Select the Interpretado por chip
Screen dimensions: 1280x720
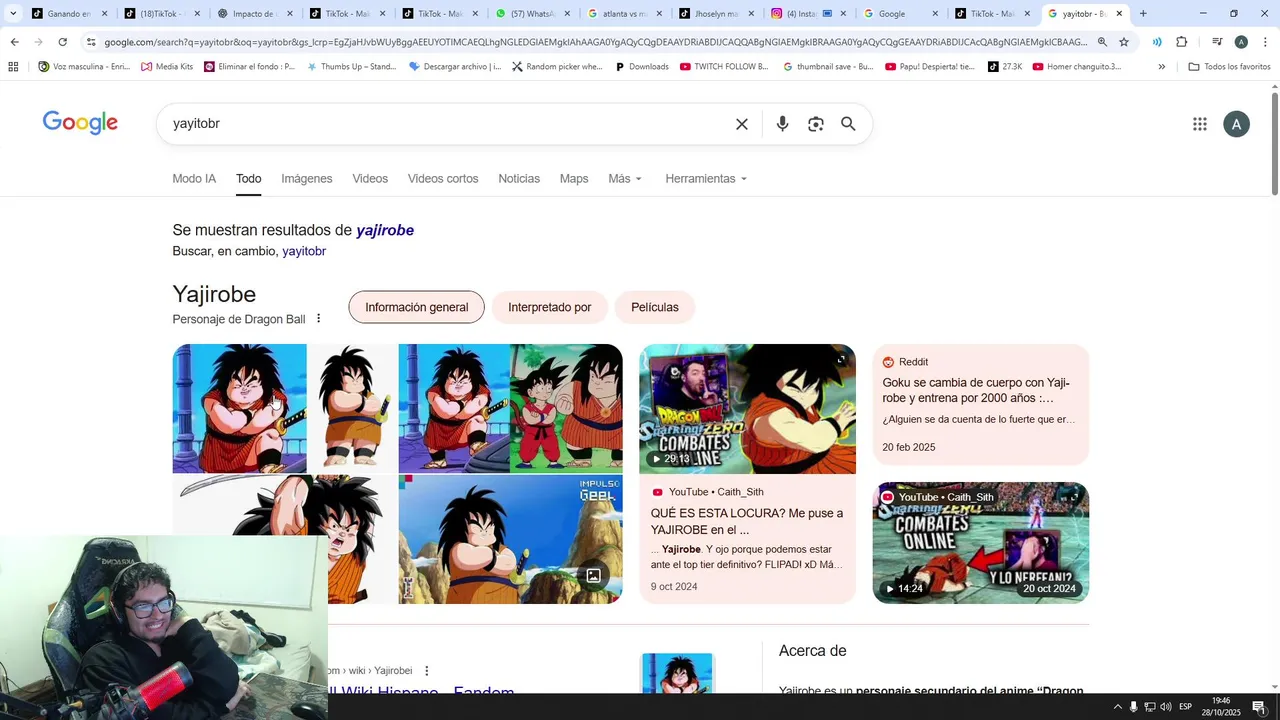click(549, 307)
